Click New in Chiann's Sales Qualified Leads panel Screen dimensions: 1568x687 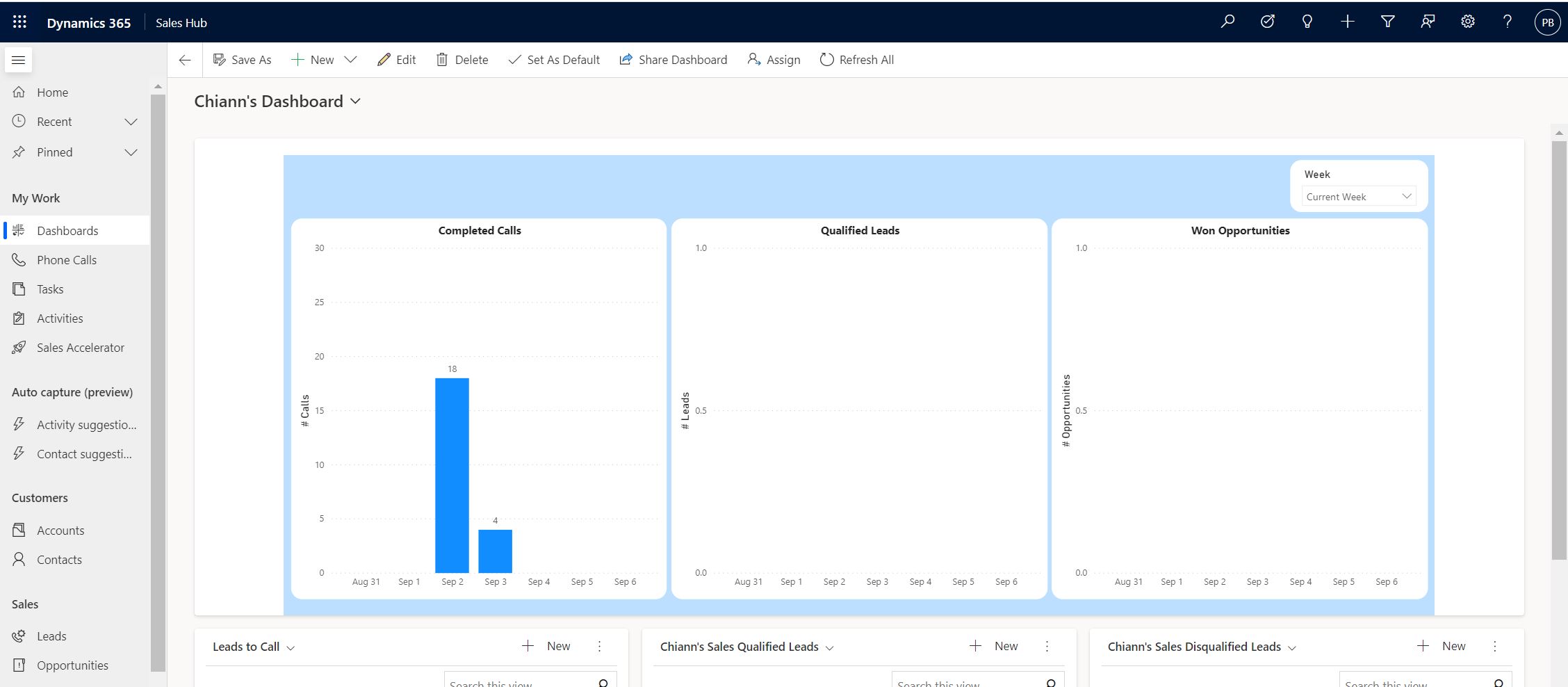[994, 646]
